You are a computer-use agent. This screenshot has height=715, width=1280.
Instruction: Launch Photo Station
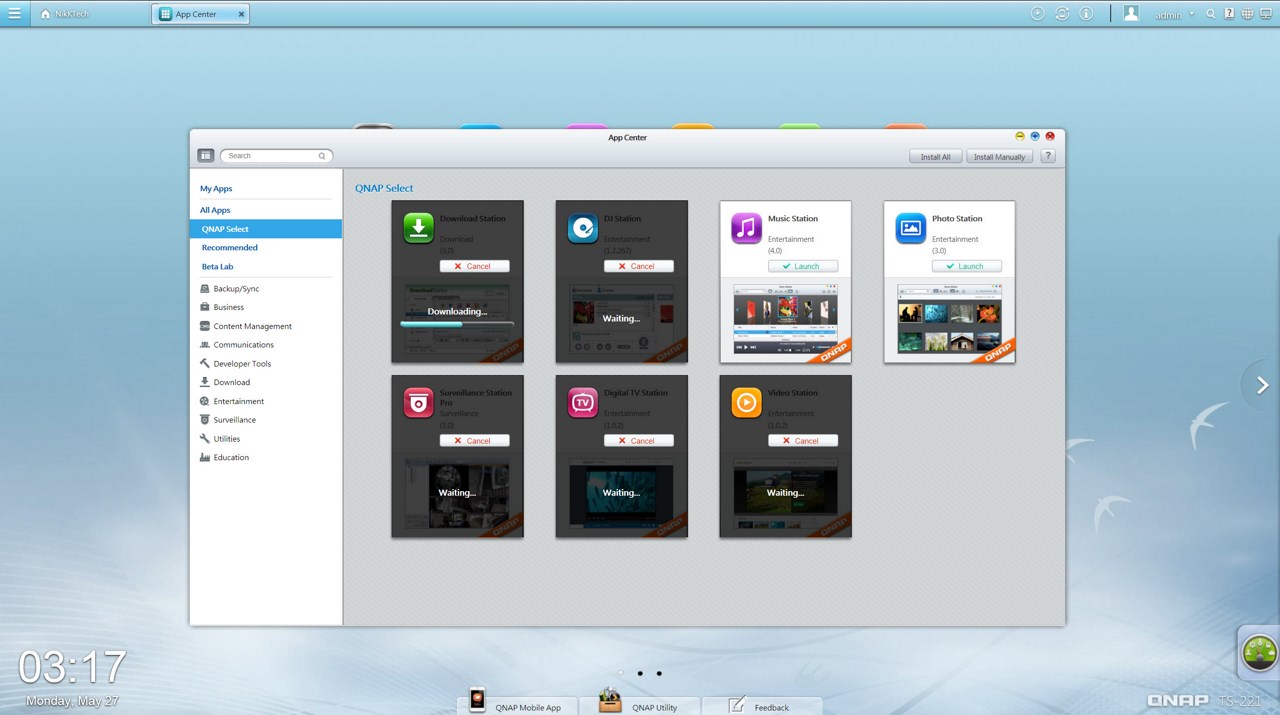pyautogui.click(x=967, y=266)
